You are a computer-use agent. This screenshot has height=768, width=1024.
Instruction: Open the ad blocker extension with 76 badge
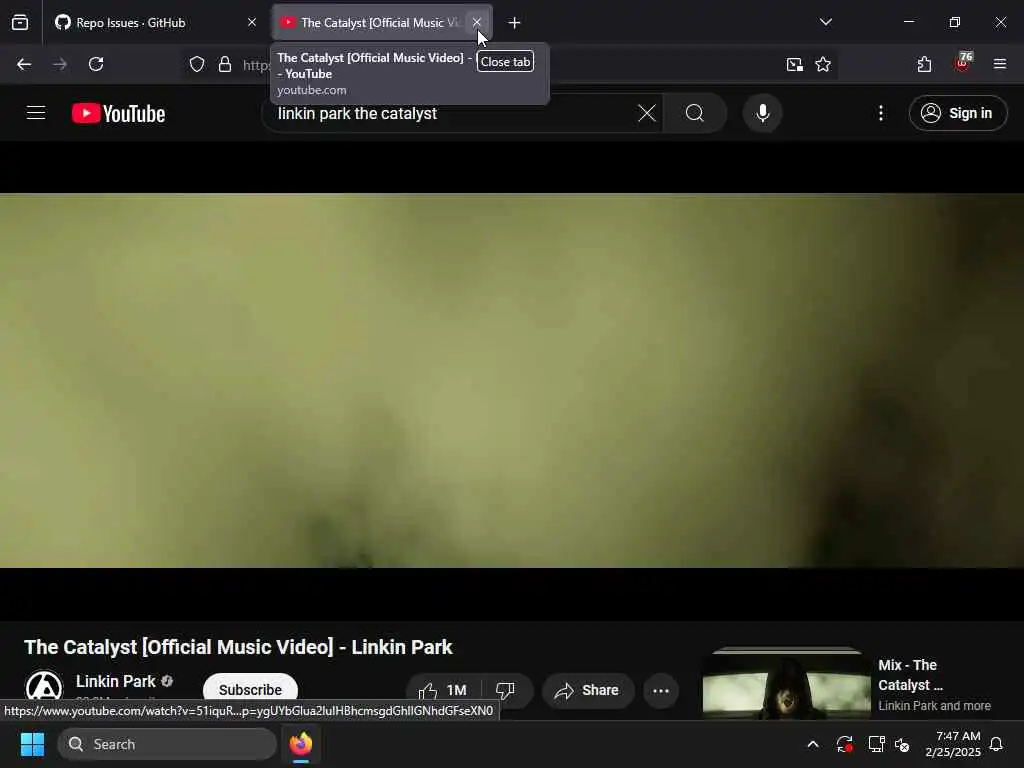coord(962,63)
